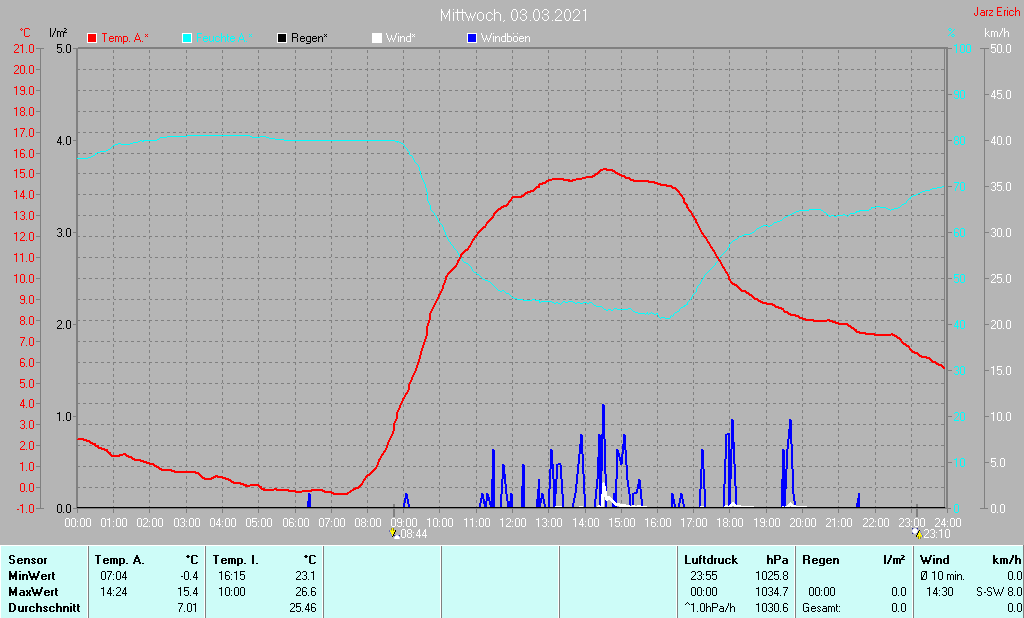Select the Windböen legend label

click(x=505, y=38)
